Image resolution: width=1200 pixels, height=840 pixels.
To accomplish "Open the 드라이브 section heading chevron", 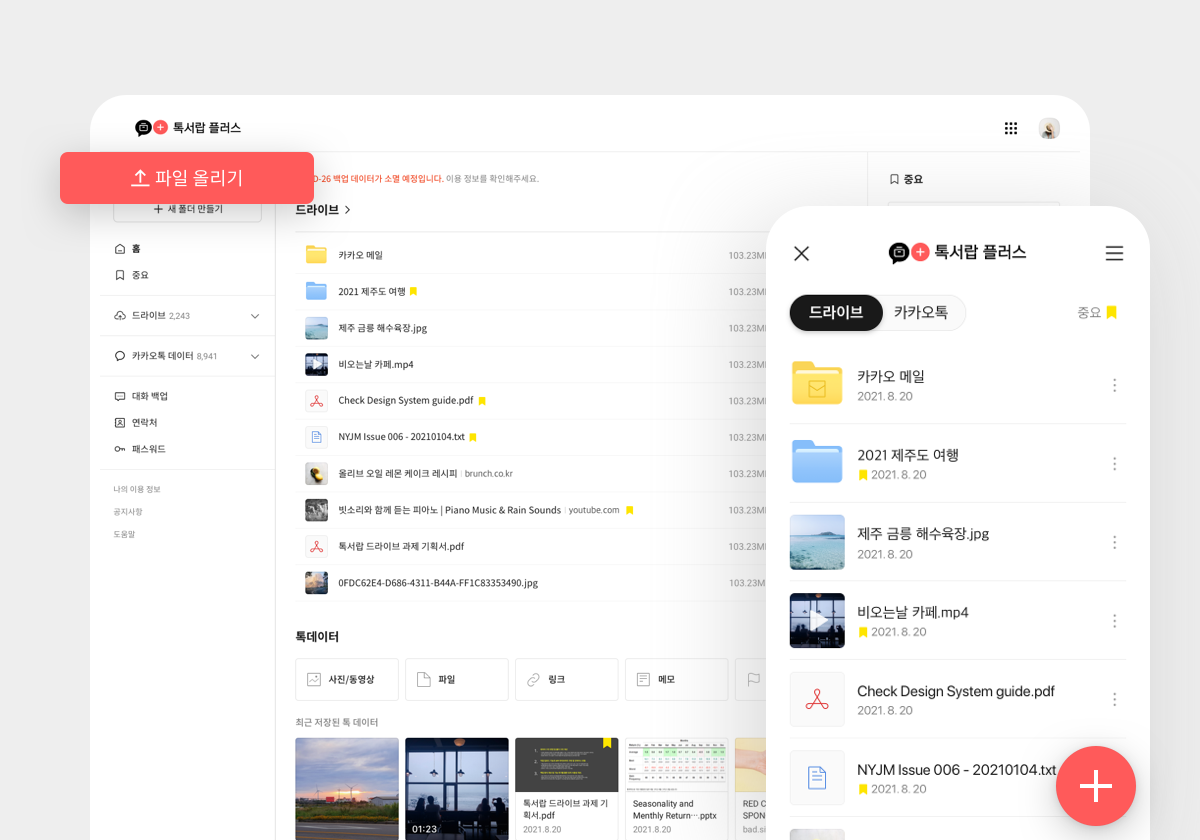I will [348, 210].
